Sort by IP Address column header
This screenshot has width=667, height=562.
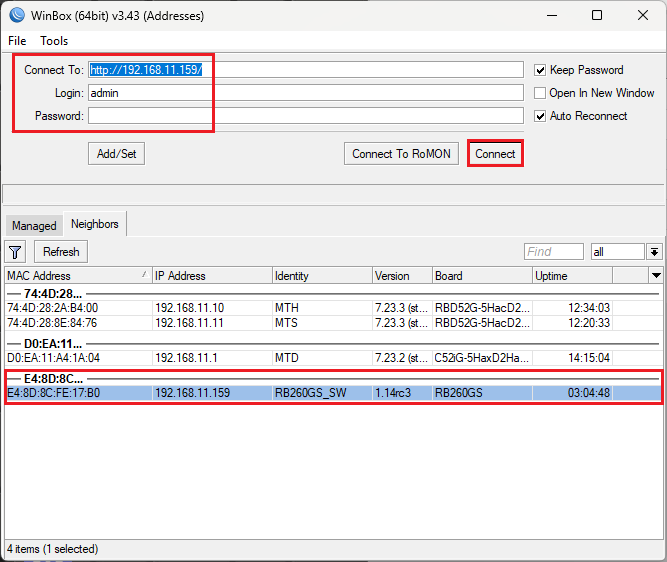212,276
